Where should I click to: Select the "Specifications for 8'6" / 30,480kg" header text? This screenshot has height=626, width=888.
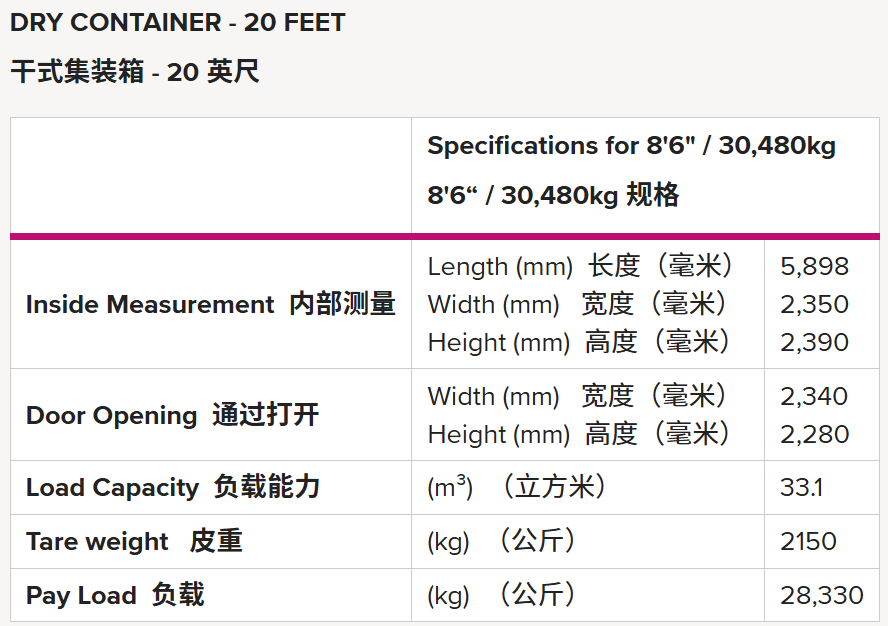631,146
